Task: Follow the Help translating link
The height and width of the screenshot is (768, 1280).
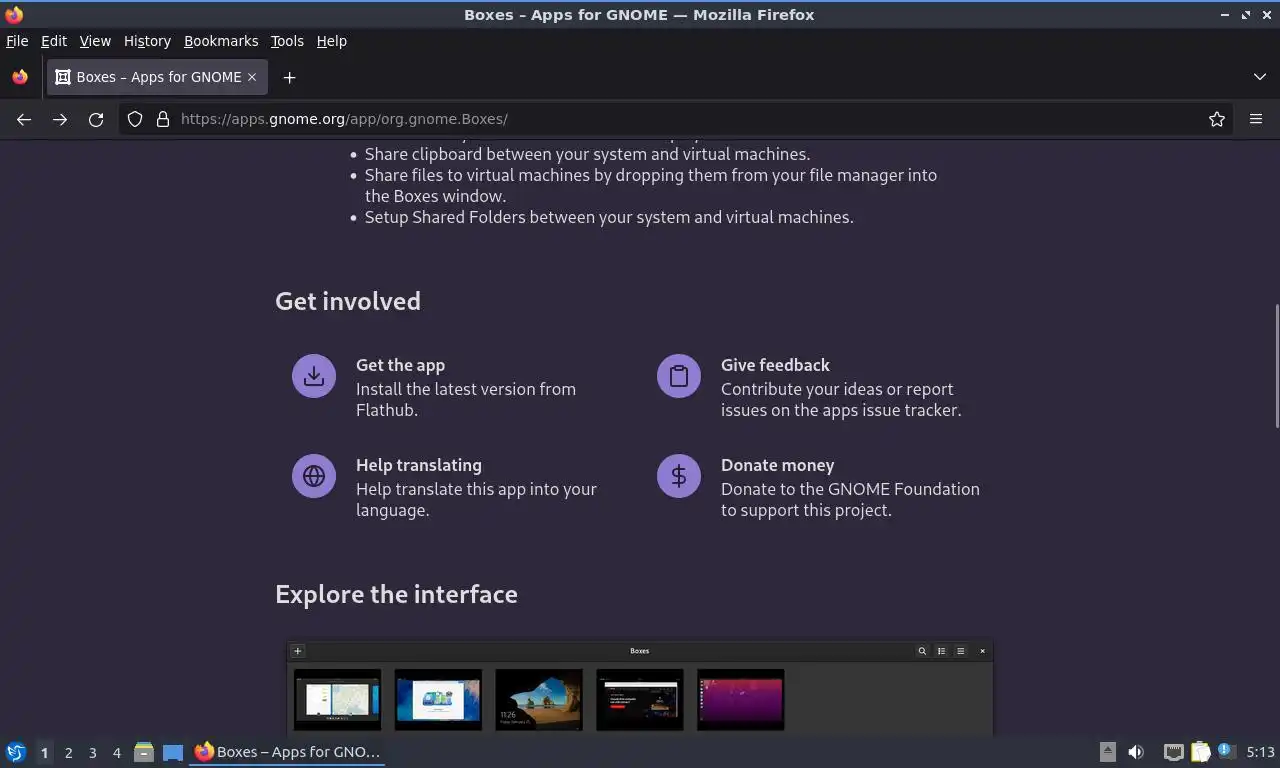Action: click(x=419, y=465)
